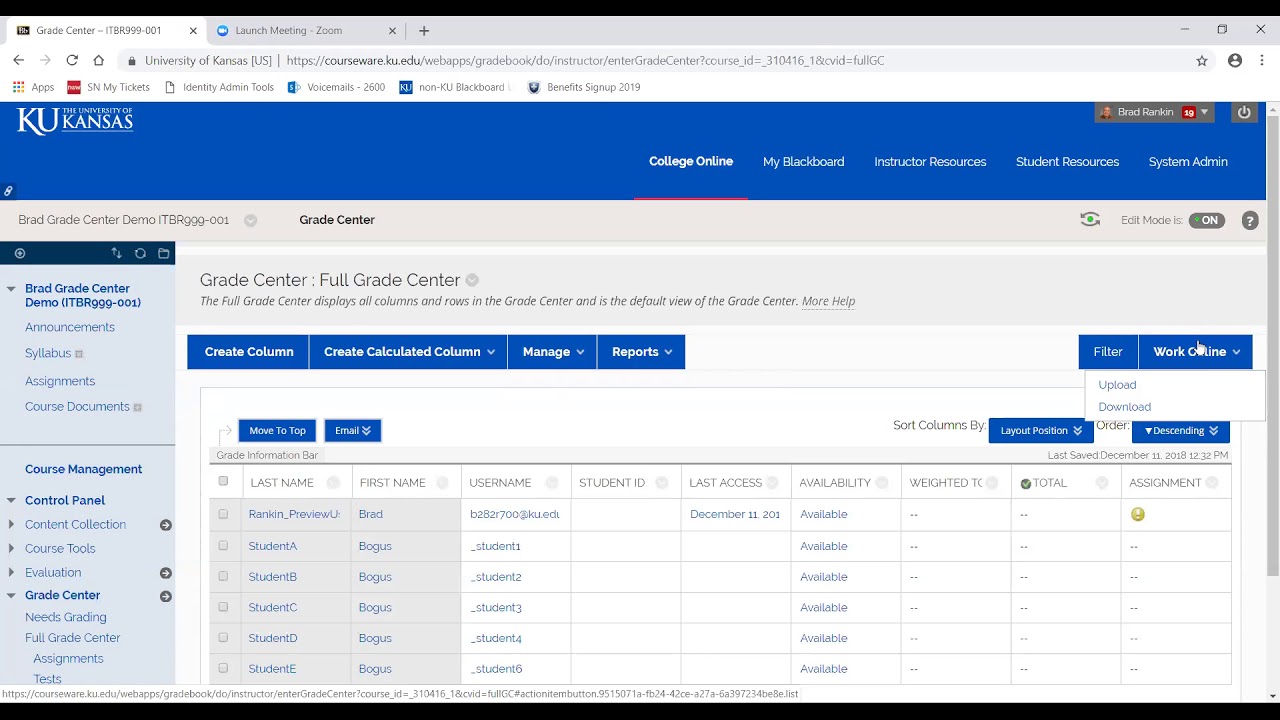This screenshot has height=720, width=1280.
Task: Check the StudentE row checkbox
Action: [223, 668]
